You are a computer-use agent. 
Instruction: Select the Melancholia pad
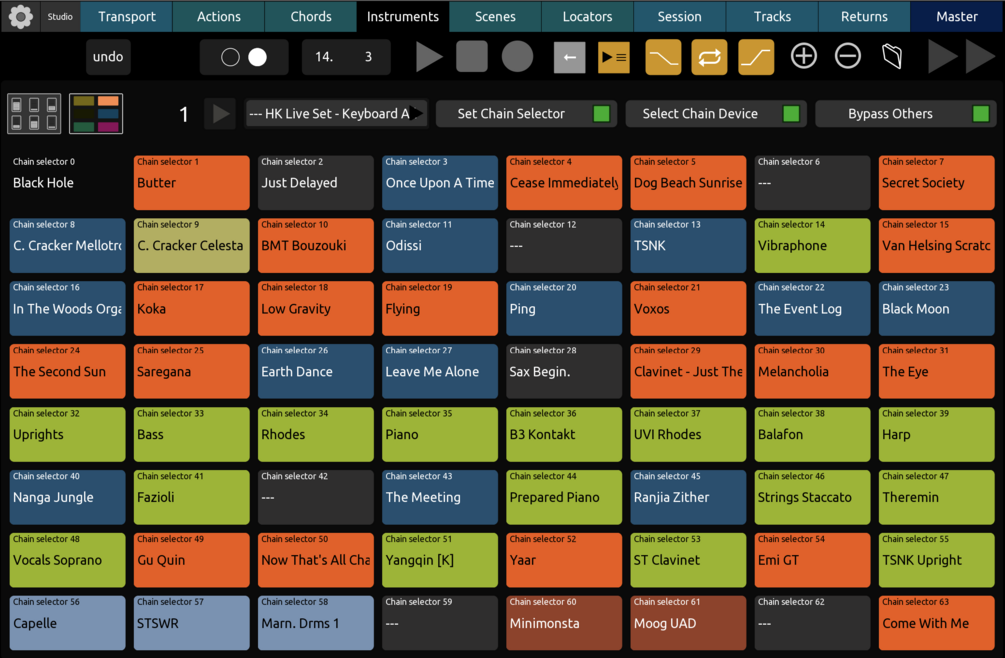[813, 371]
